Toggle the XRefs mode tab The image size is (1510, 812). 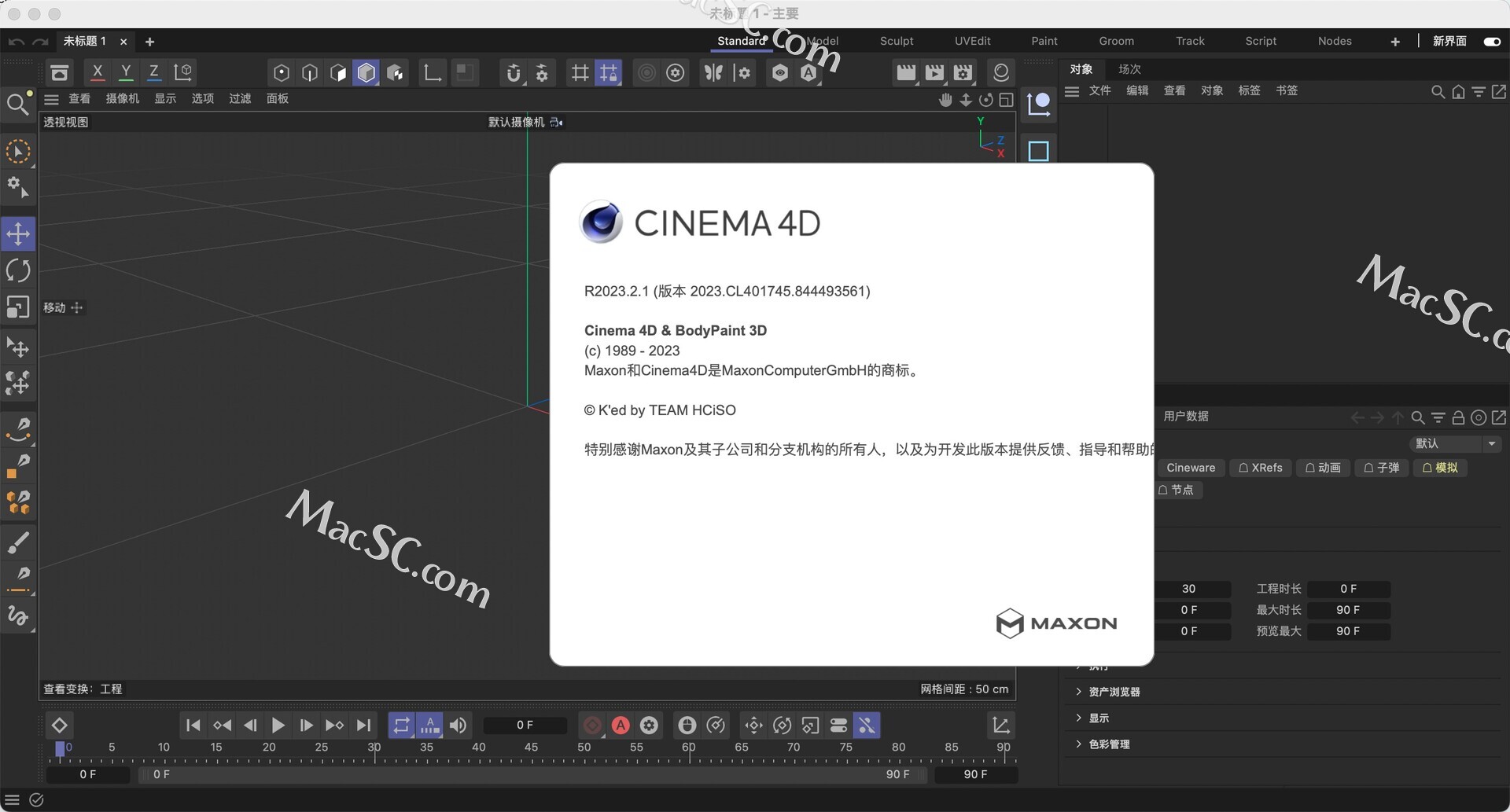tap(1261, 468)
